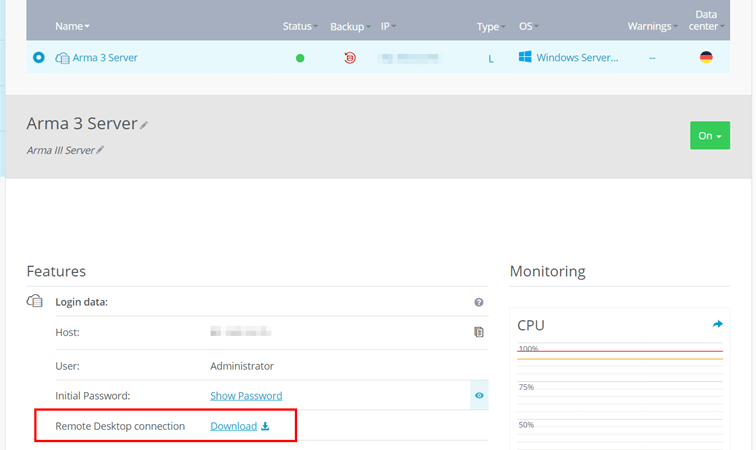Viewport: 756px width, 450px height.
Task: Open the Arma 3 Server link in table
Action: point(105,57)
